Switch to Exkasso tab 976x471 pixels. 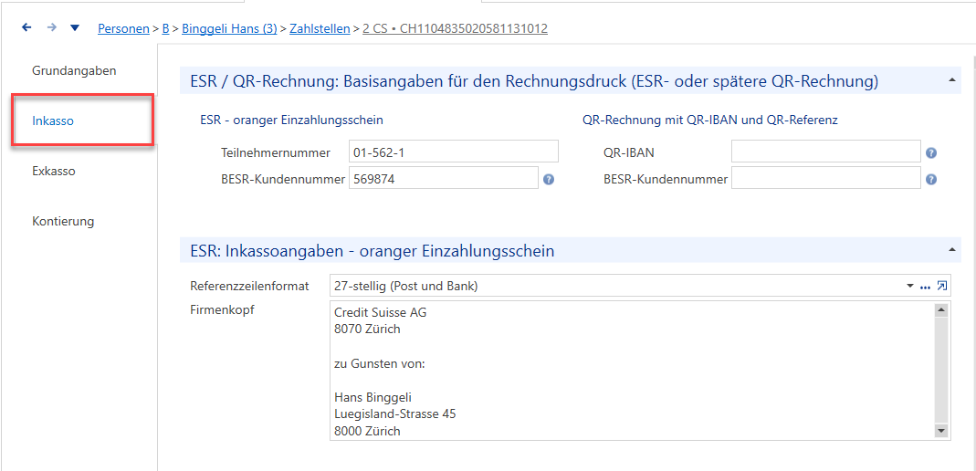pyautogui.click(x=54, y=170)
